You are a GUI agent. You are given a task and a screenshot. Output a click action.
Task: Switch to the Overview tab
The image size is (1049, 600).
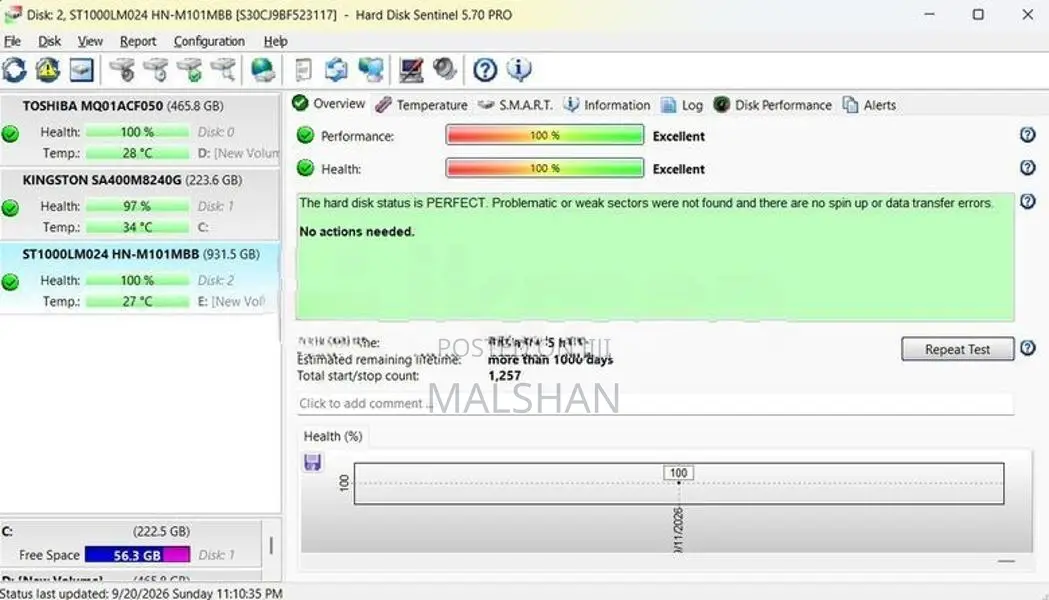tap(328, 104)
